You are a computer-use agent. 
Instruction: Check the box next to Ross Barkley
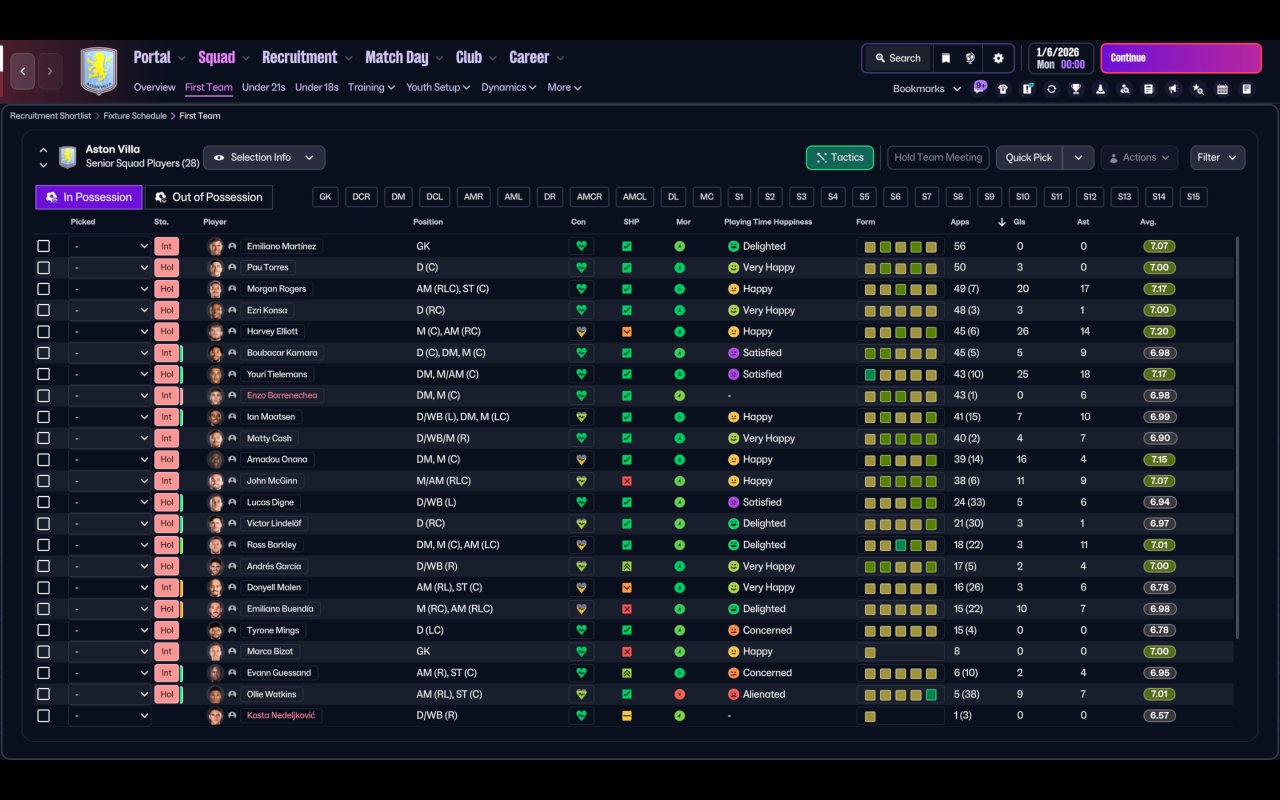43,545
